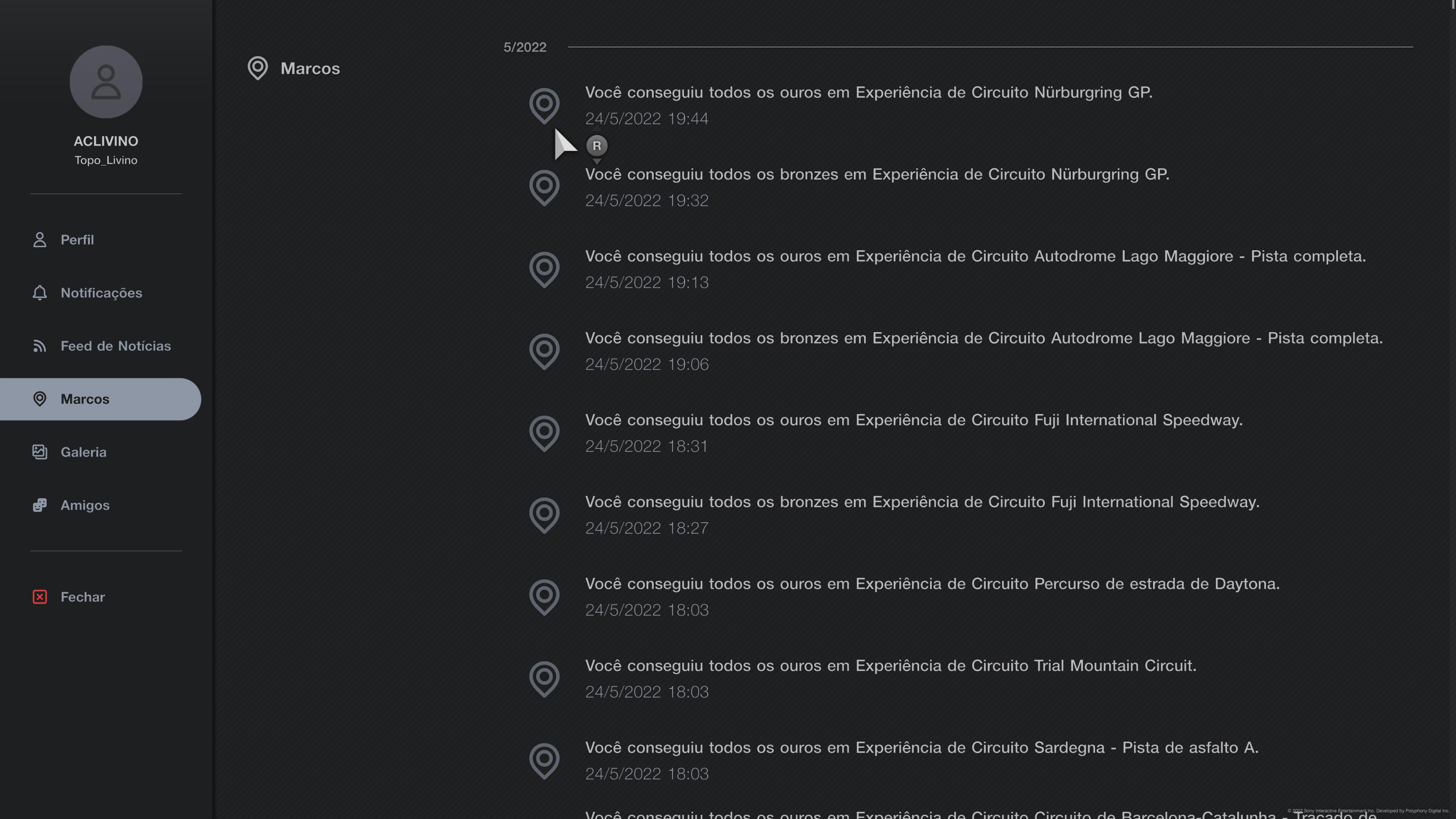Click pin icon for Trial Mountain milestone
1456x819 pixels.
(x=544, y=679)
